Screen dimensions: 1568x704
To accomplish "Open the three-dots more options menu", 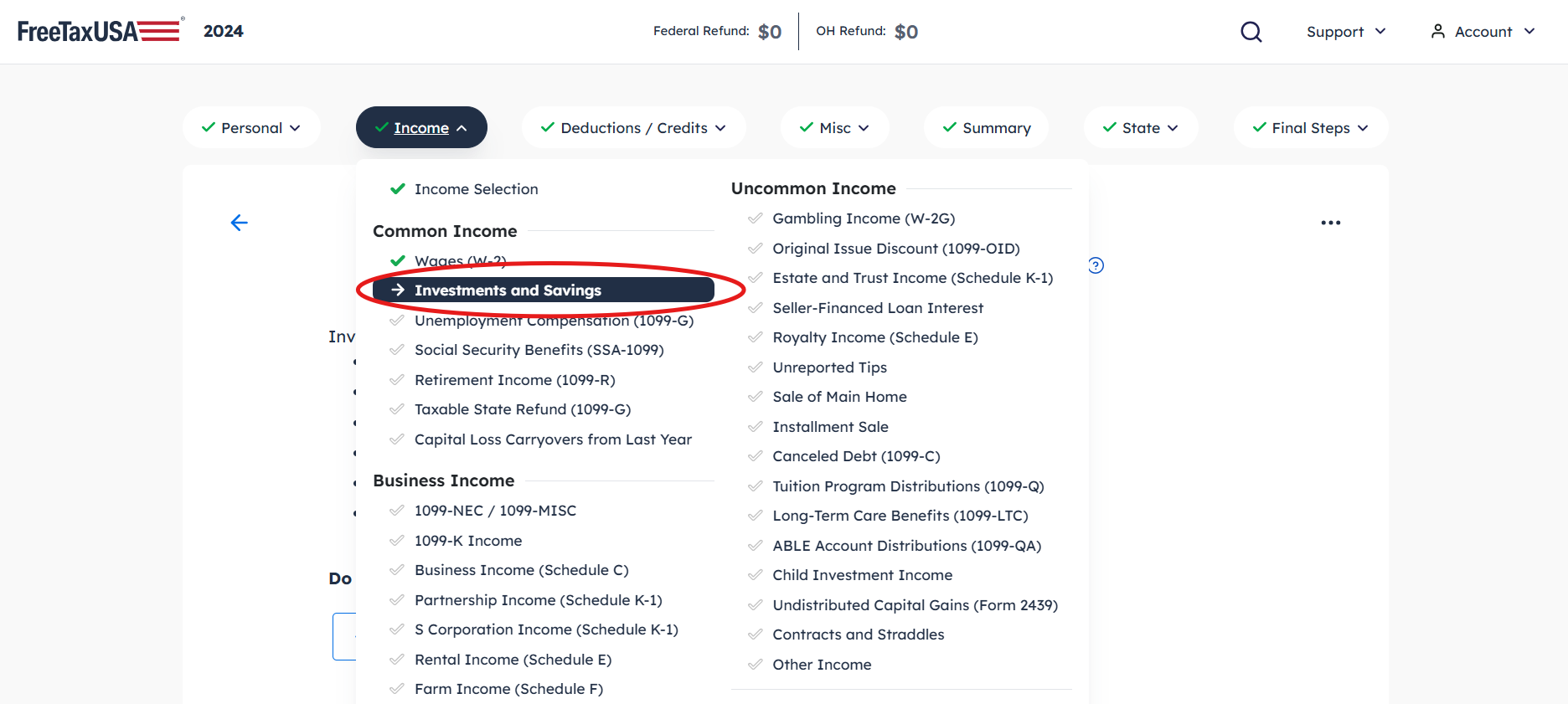I will click(x=1330, y=223).
